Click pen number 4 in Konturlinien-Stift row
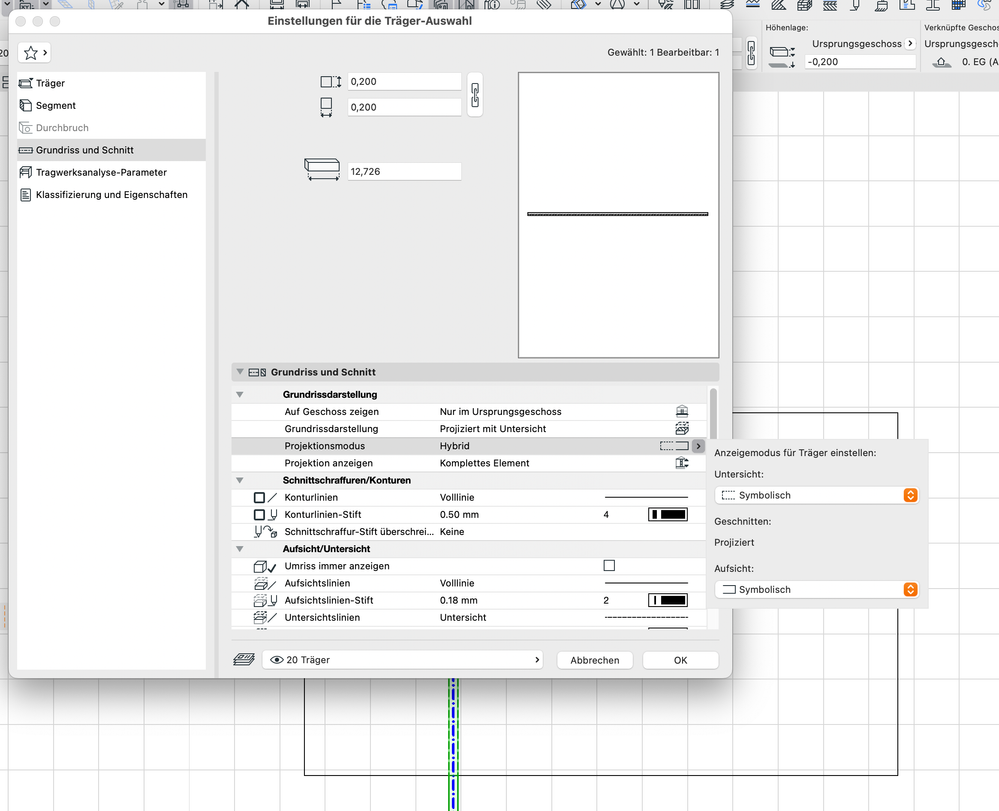This screenshot has height=811, width=999. click(606, 515)
